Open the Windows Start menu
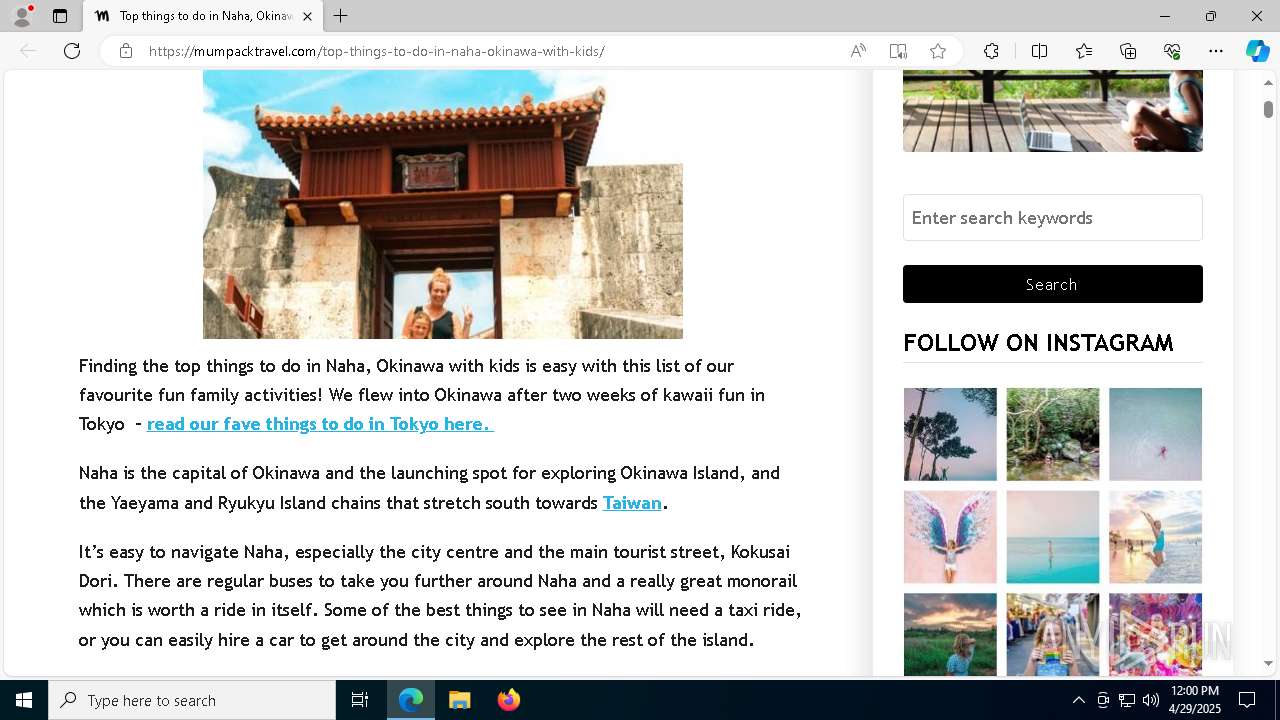Screen dimensions: 1280x720 point(24,700)
